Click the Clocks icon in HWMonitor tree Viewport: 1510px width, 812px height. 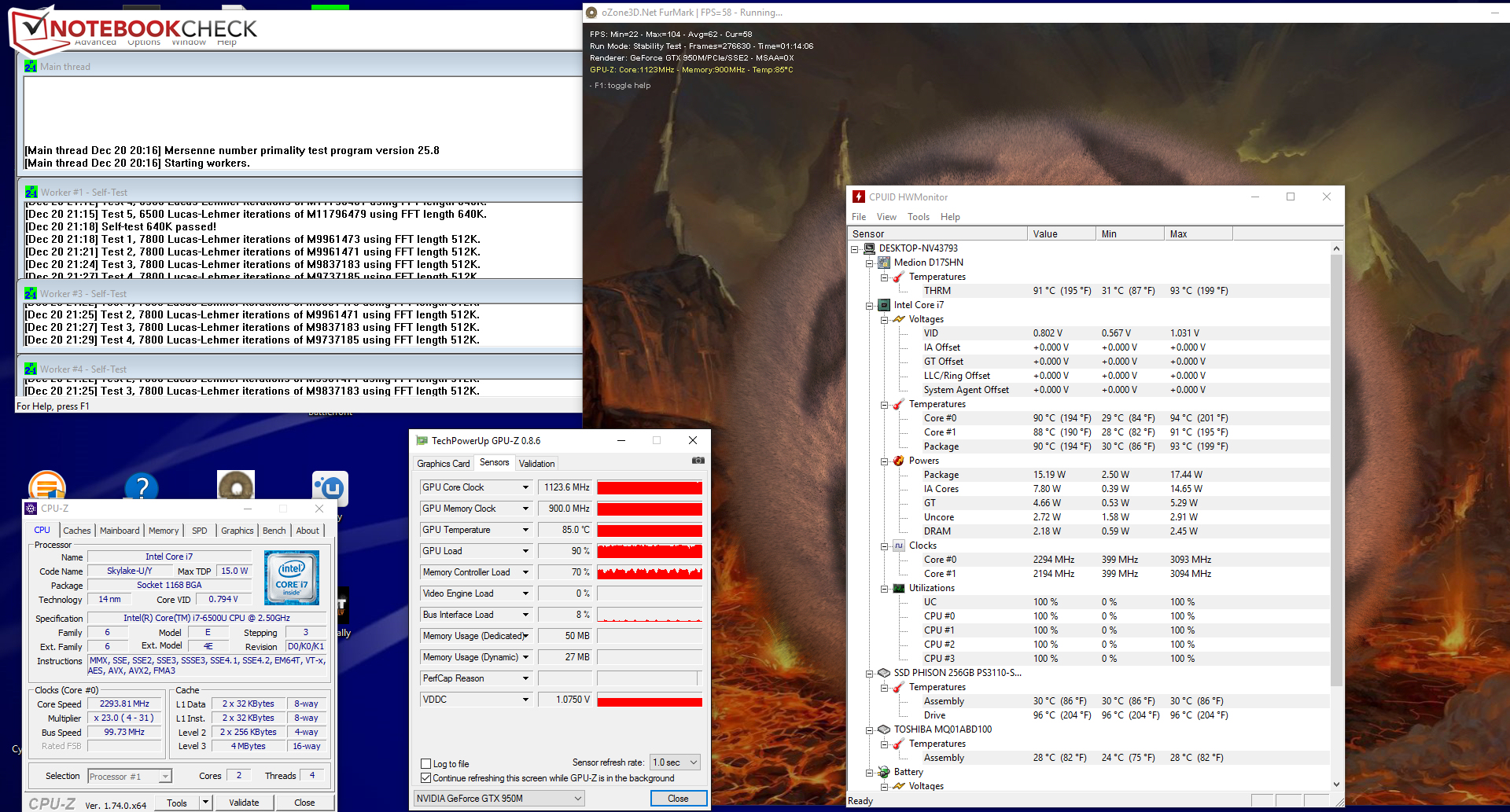pos(899,546)
